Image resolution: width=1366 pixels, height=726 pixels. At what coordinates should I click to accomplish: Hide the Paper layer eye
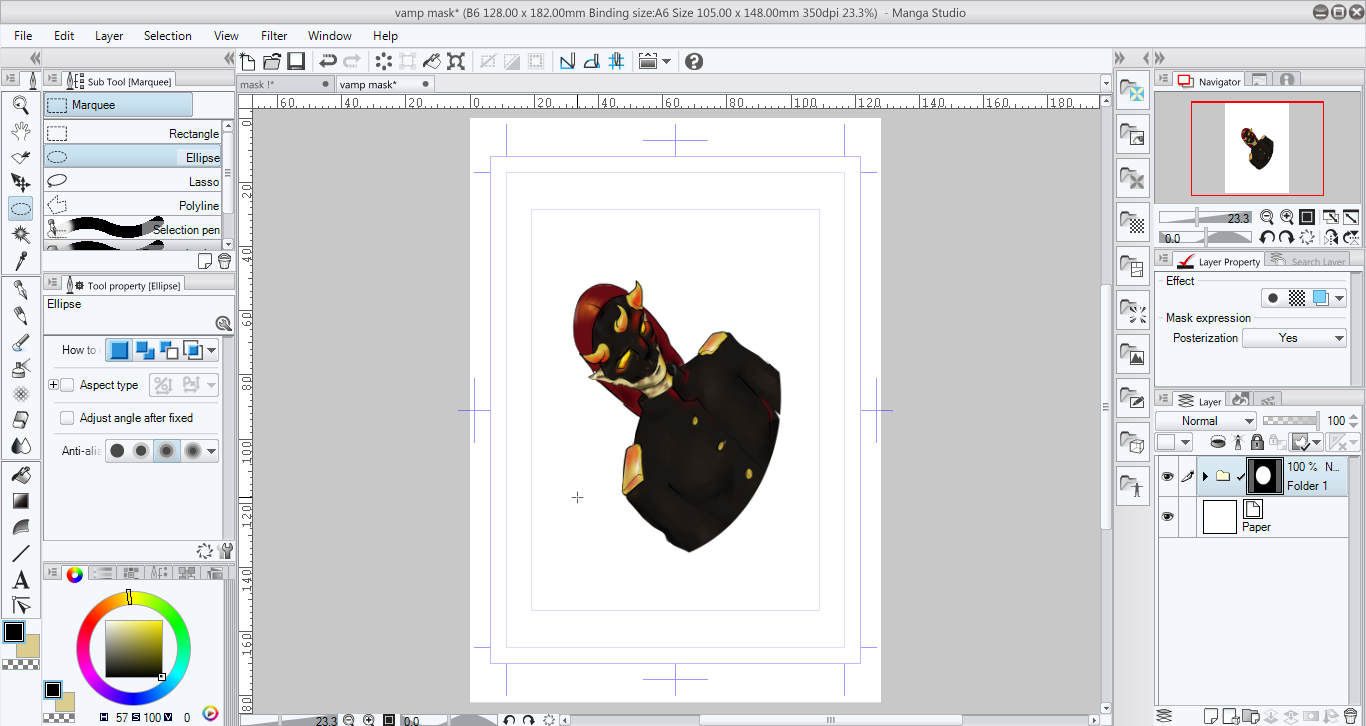click(1167, 517)
